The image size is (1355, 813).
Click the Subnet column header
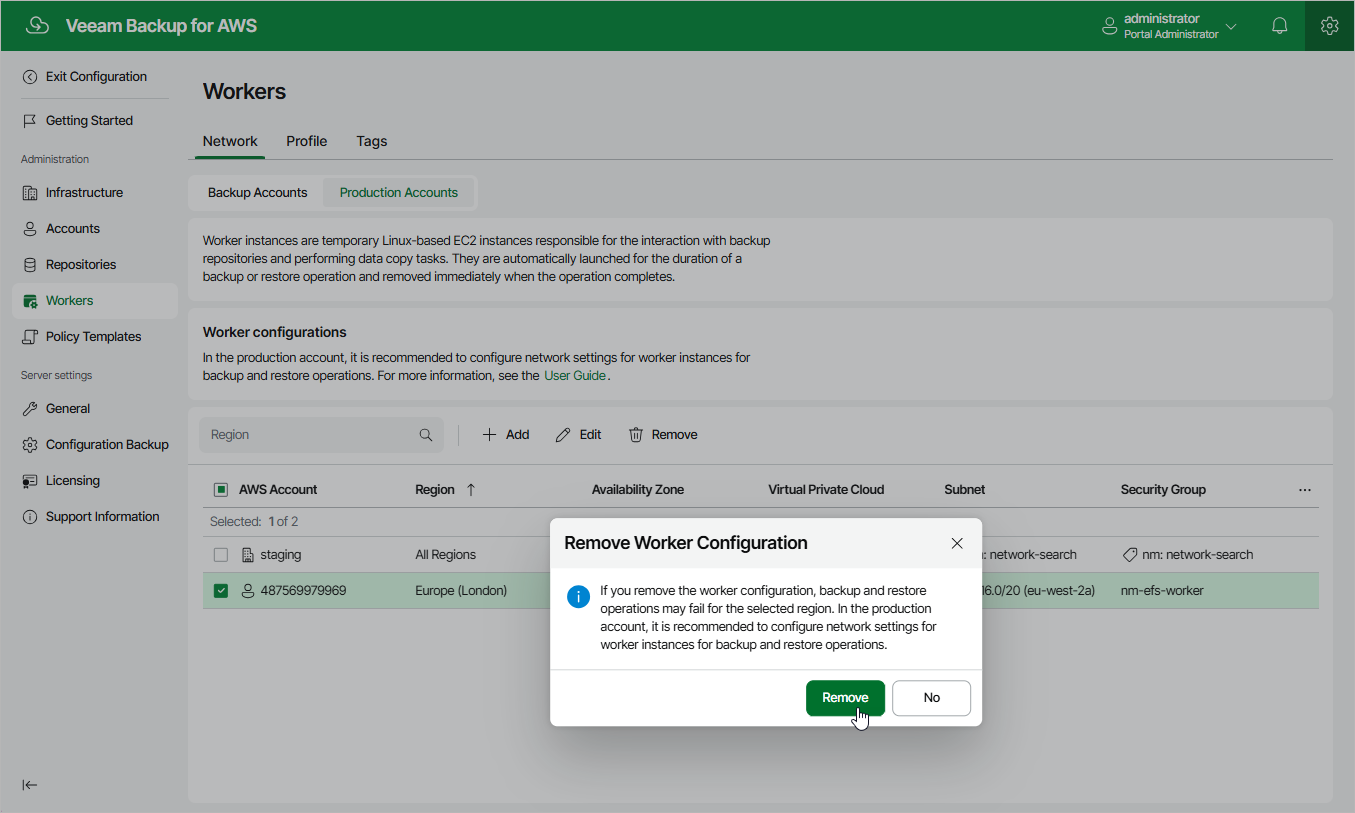click(965, 490)
